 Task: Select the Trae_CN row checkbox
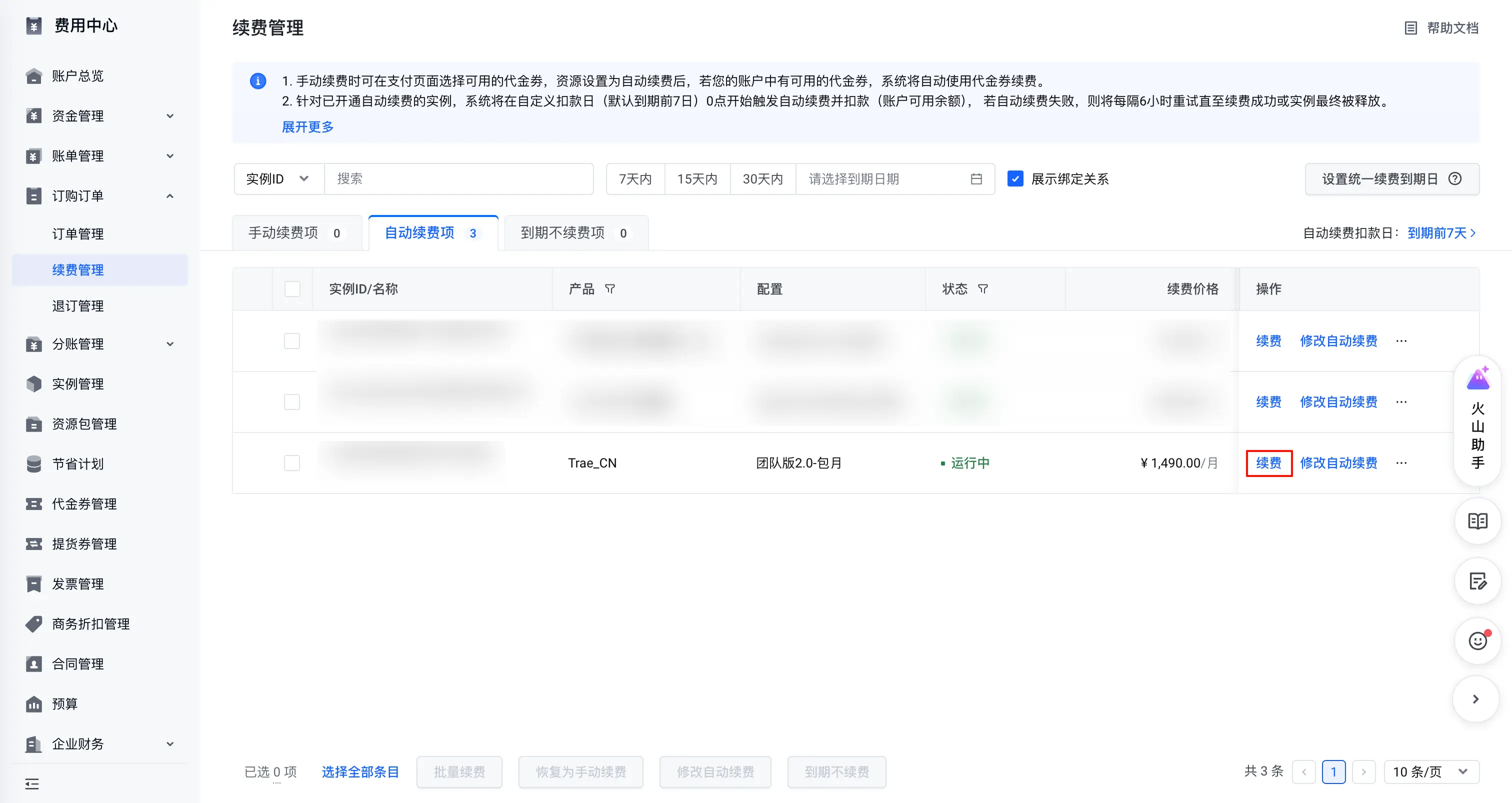tap(291, 463)
